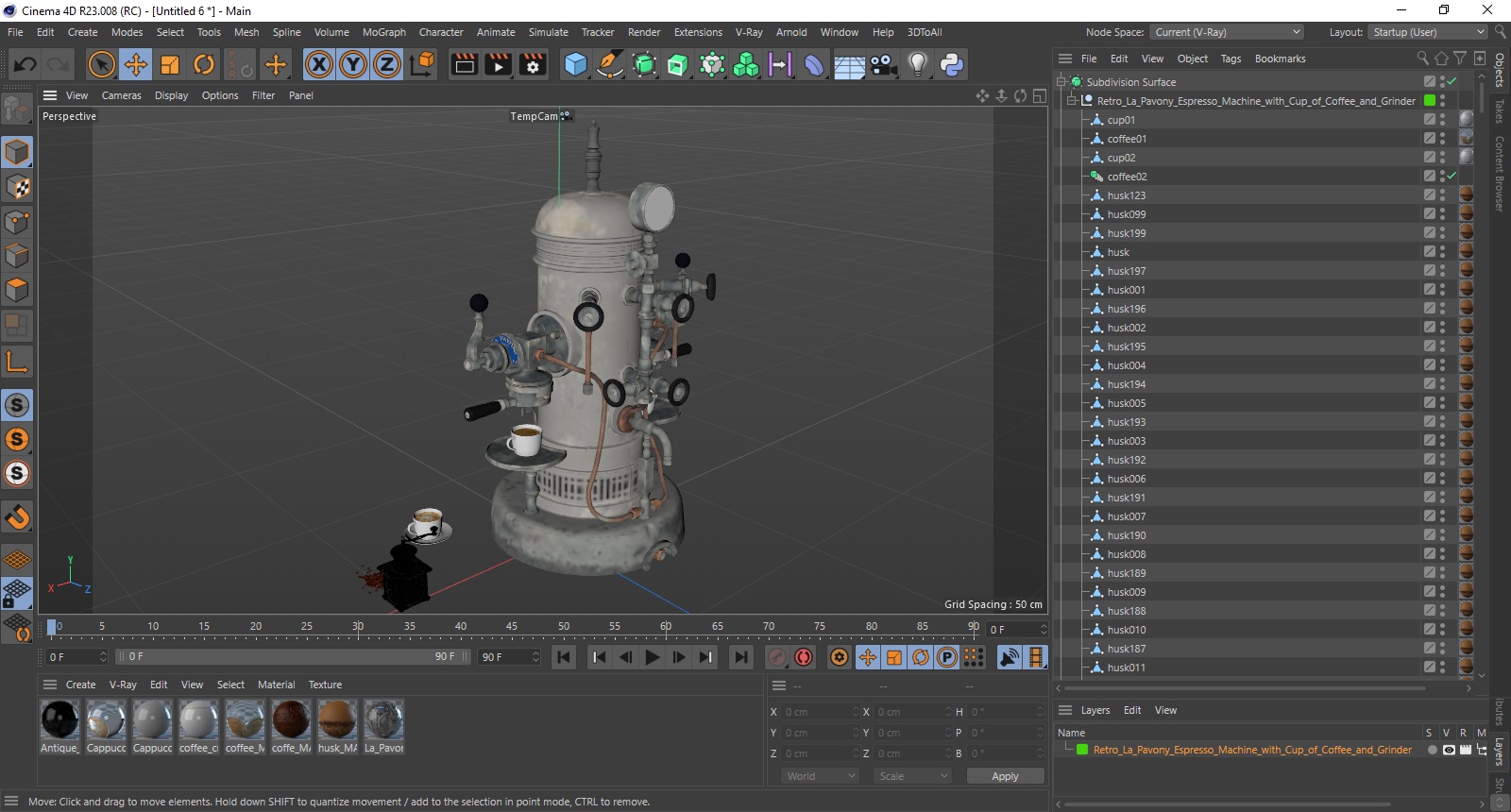1511x812 pixels.
Task: Toggle visibility dots of cup01 object
Action: (1442, 120)
